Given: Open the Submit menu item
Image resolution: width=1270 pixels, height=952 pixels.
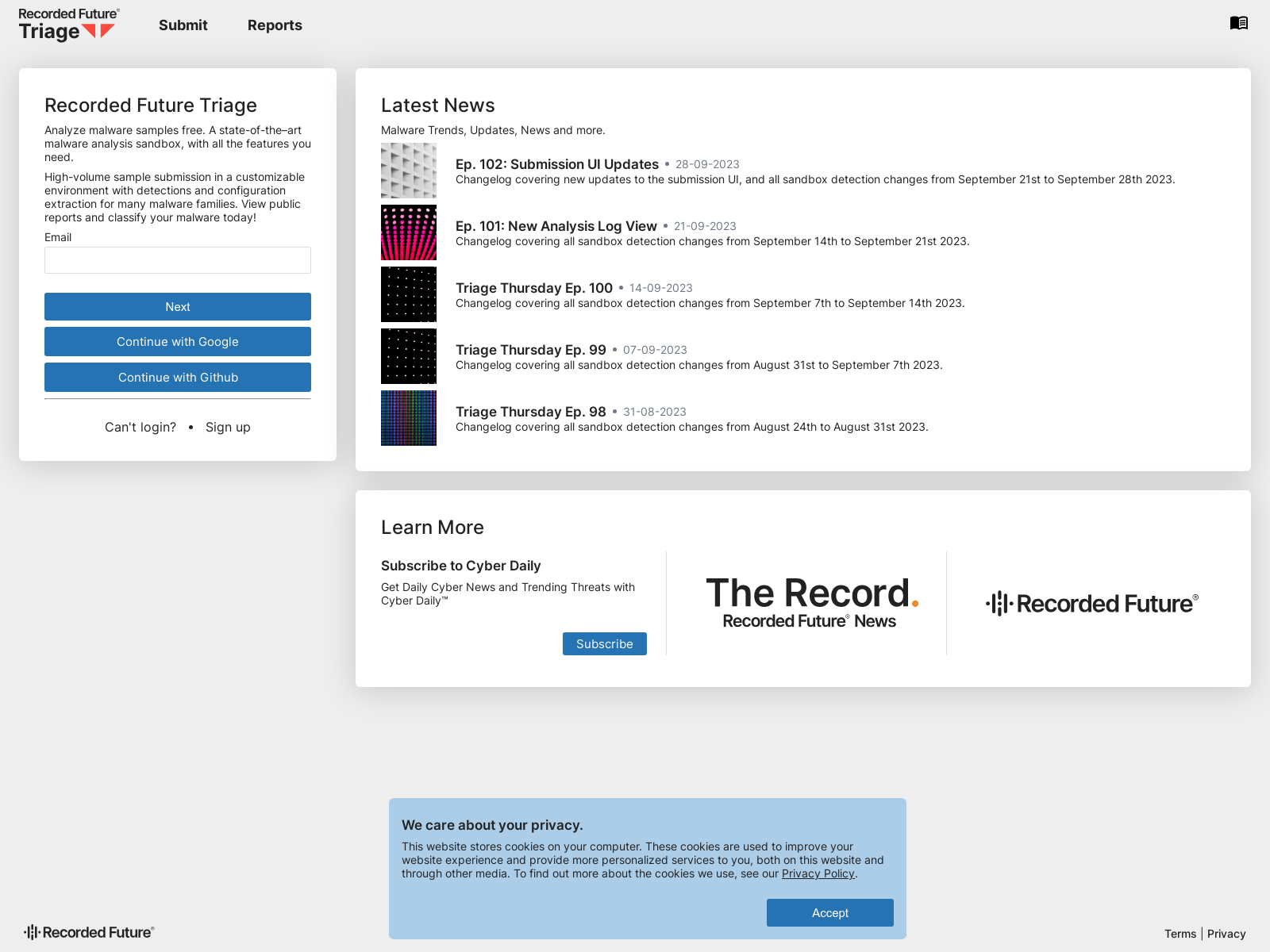Looking at the screenshot, I should (183, 25).
